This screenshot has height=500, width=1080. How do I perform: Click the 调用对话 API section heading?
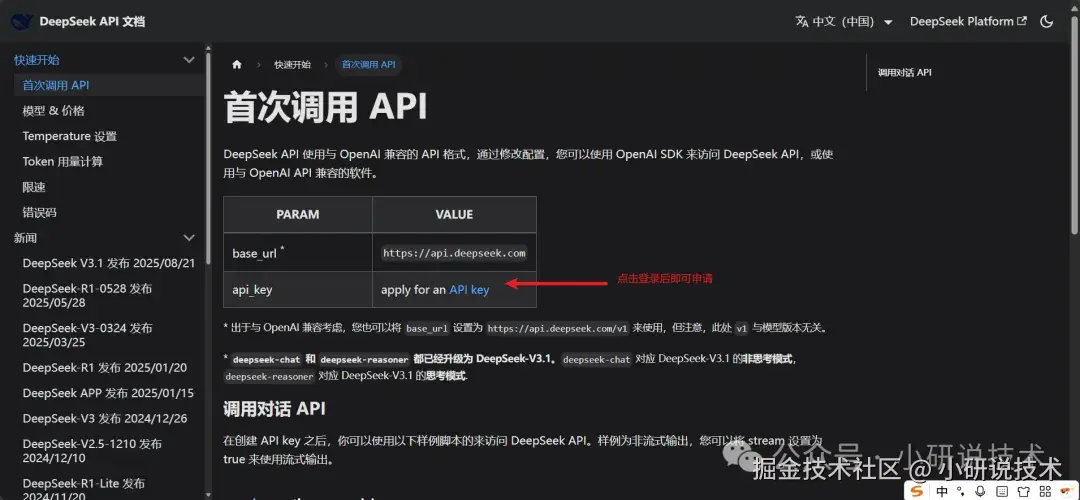(274, 409)
